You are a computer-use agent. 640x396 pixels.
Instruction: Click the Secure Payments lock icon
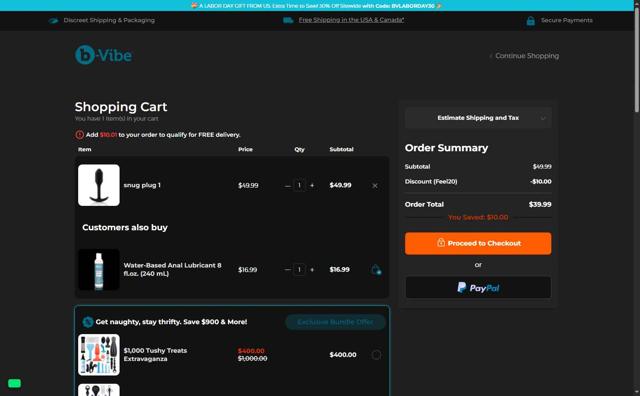click(530, 21)
